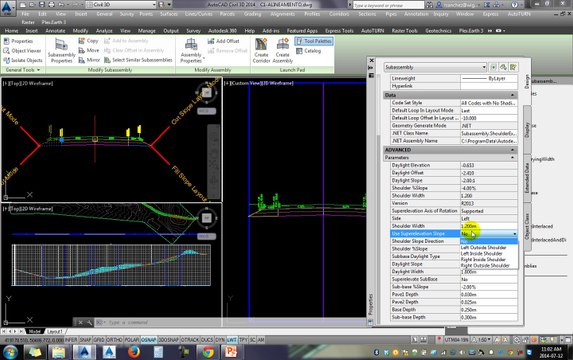Toggle the Tool Palettes button
Image resolution: width=573 pixels, height=360 pixels.
pos(314,41)
